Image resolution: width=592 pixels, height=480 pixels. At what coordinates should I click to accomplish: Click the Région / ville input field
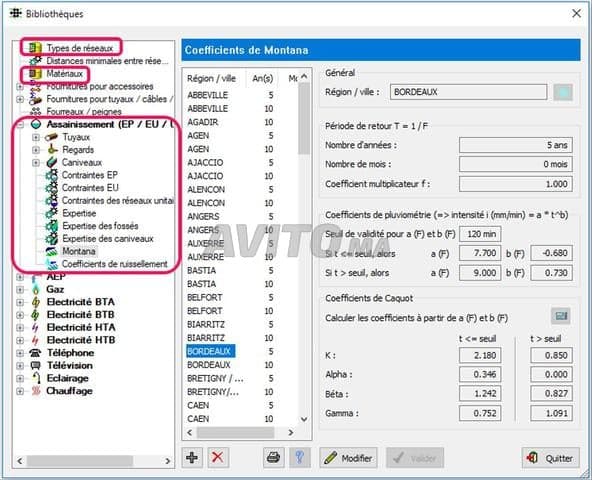[x=468, y=92]
